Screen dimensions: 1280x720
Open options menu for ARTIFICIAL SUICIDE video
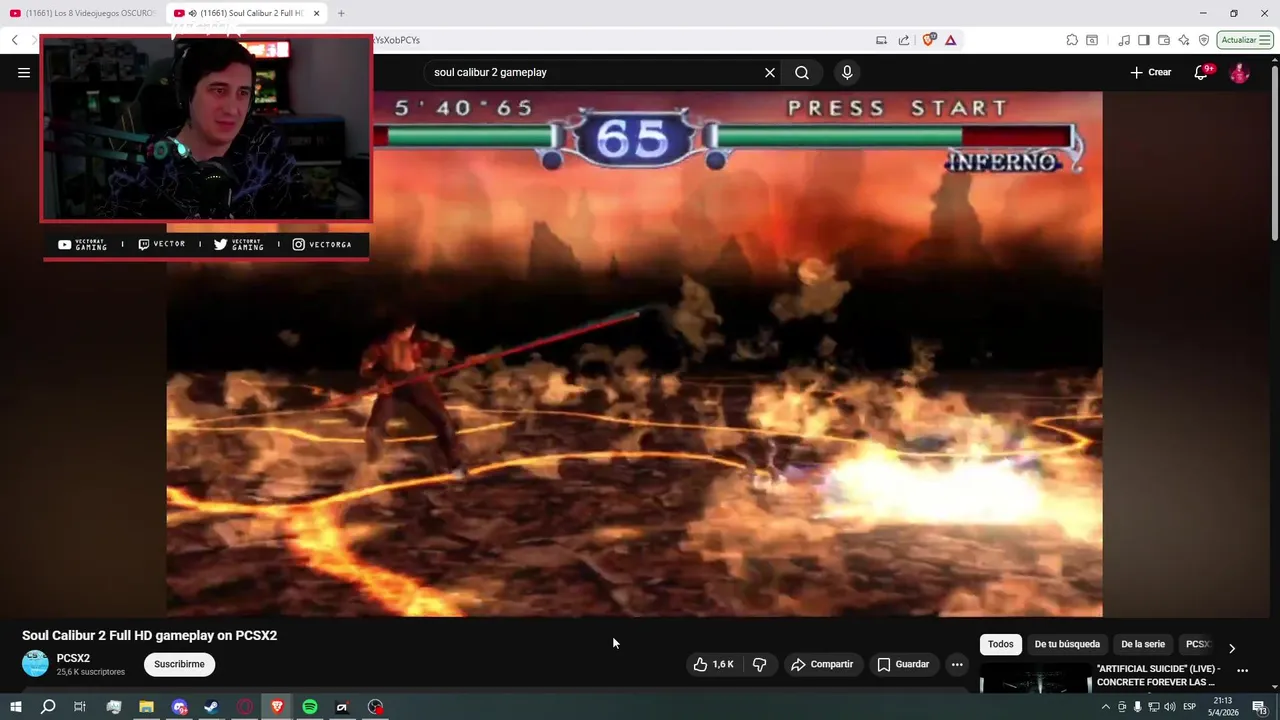(x=1243, y=671)
